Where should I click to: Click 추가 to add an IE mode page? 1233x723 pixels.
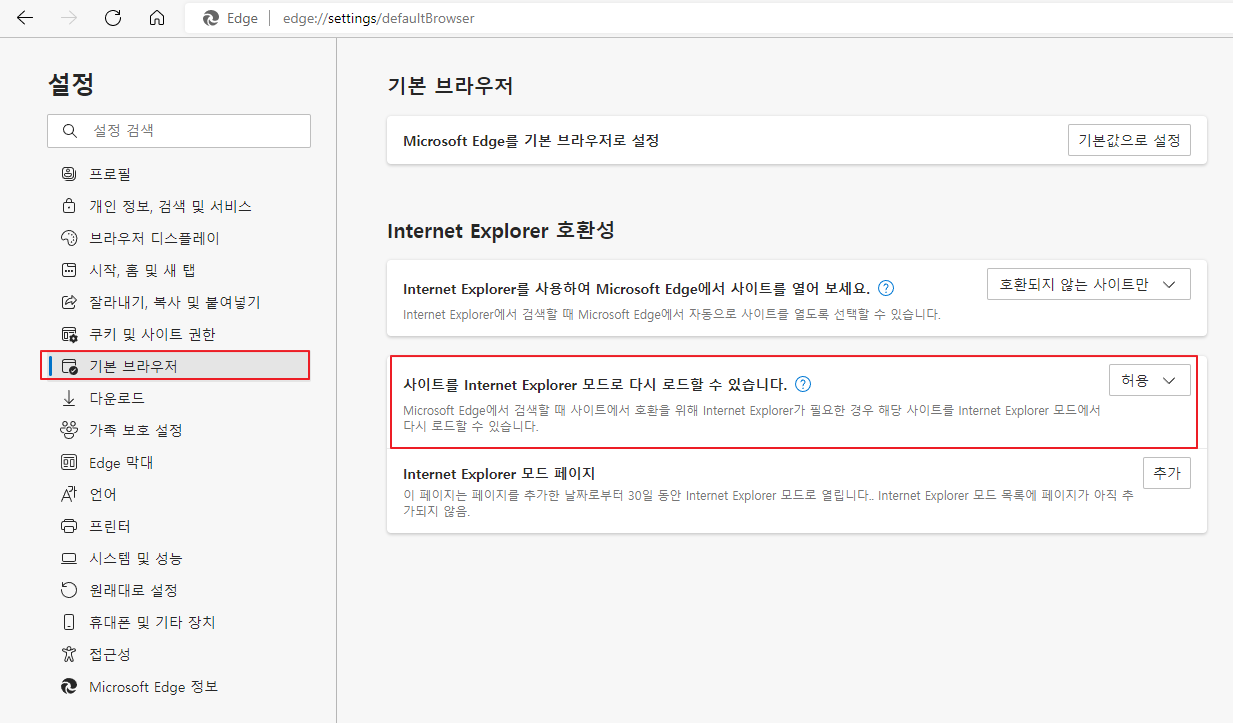1166,473
